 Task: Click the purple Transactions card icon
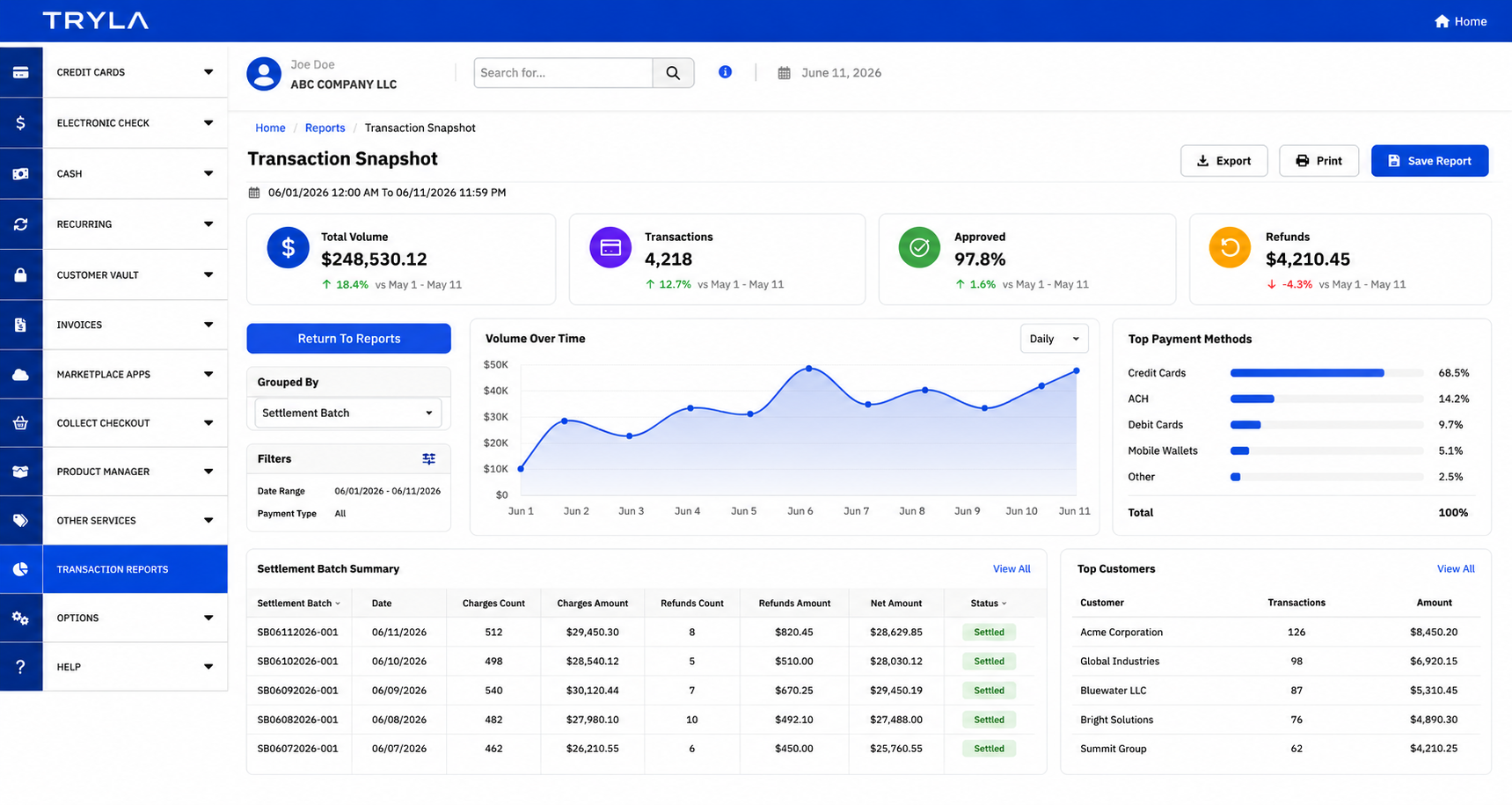click(610, 248)
